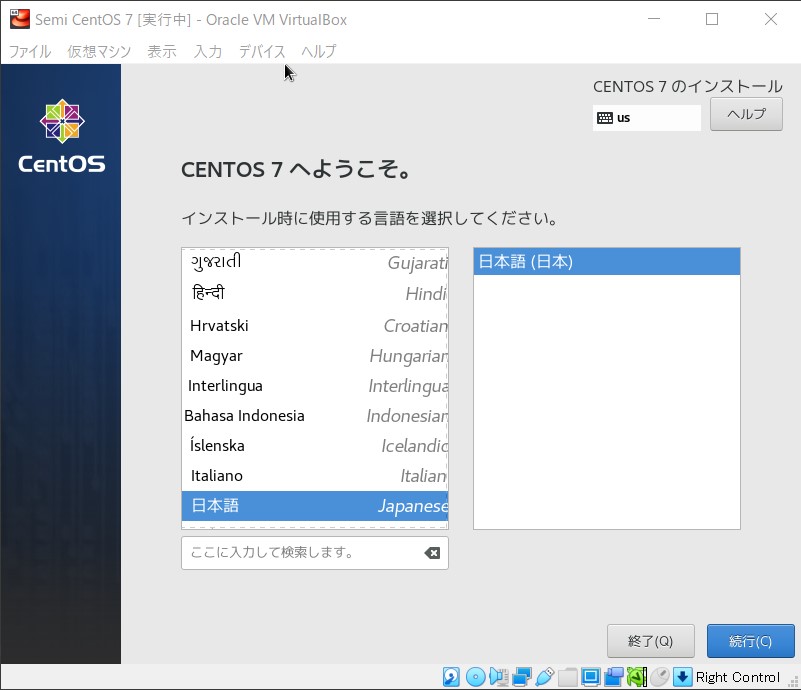Open the audio status indicator
The image size is (801, 690).
tap(498, 677)
